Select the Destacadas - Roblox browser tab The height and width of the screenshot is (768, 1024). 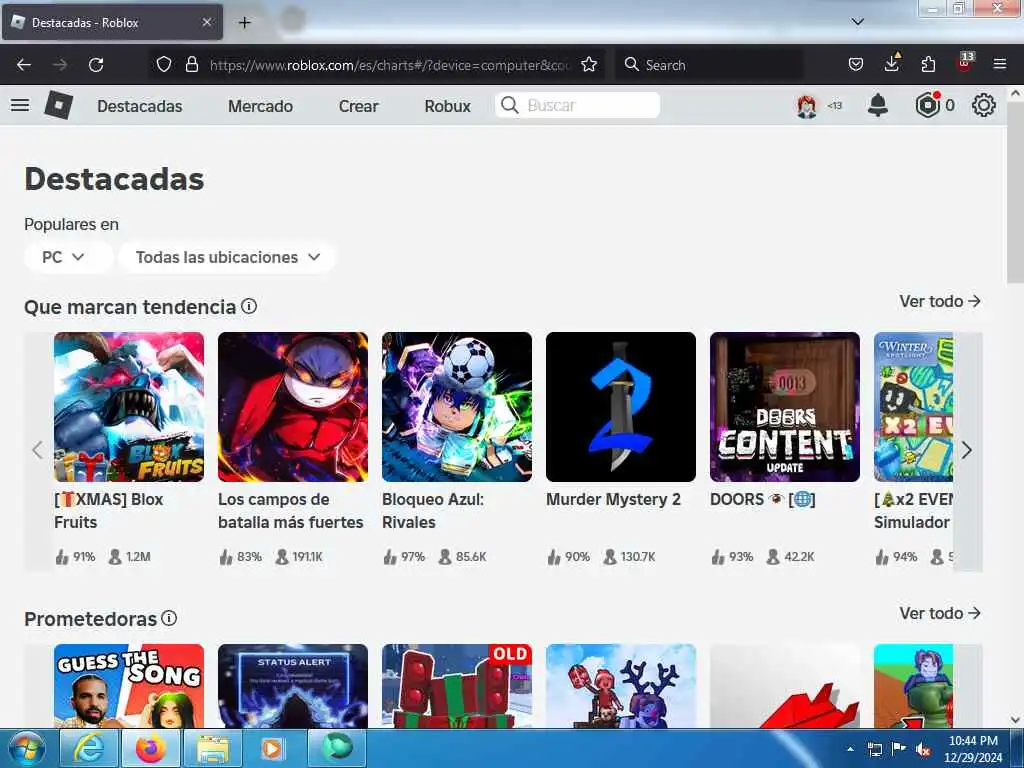tap(112, 22)
